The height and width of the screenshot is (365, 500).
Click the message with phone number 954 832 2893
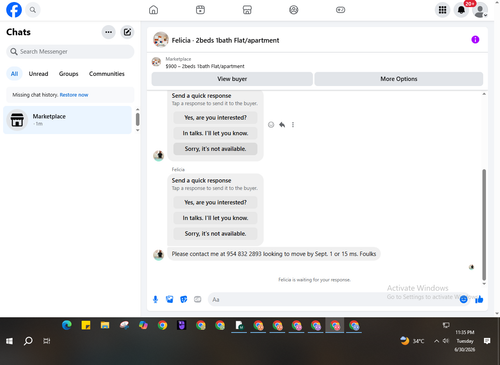click(x=274, y=254)
